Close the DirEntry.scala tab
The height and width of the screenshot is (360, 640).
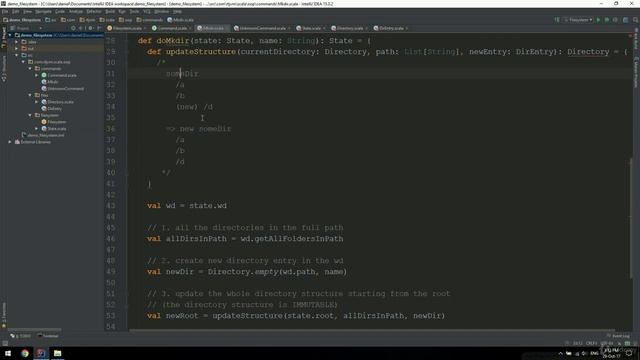pos(407,28)
